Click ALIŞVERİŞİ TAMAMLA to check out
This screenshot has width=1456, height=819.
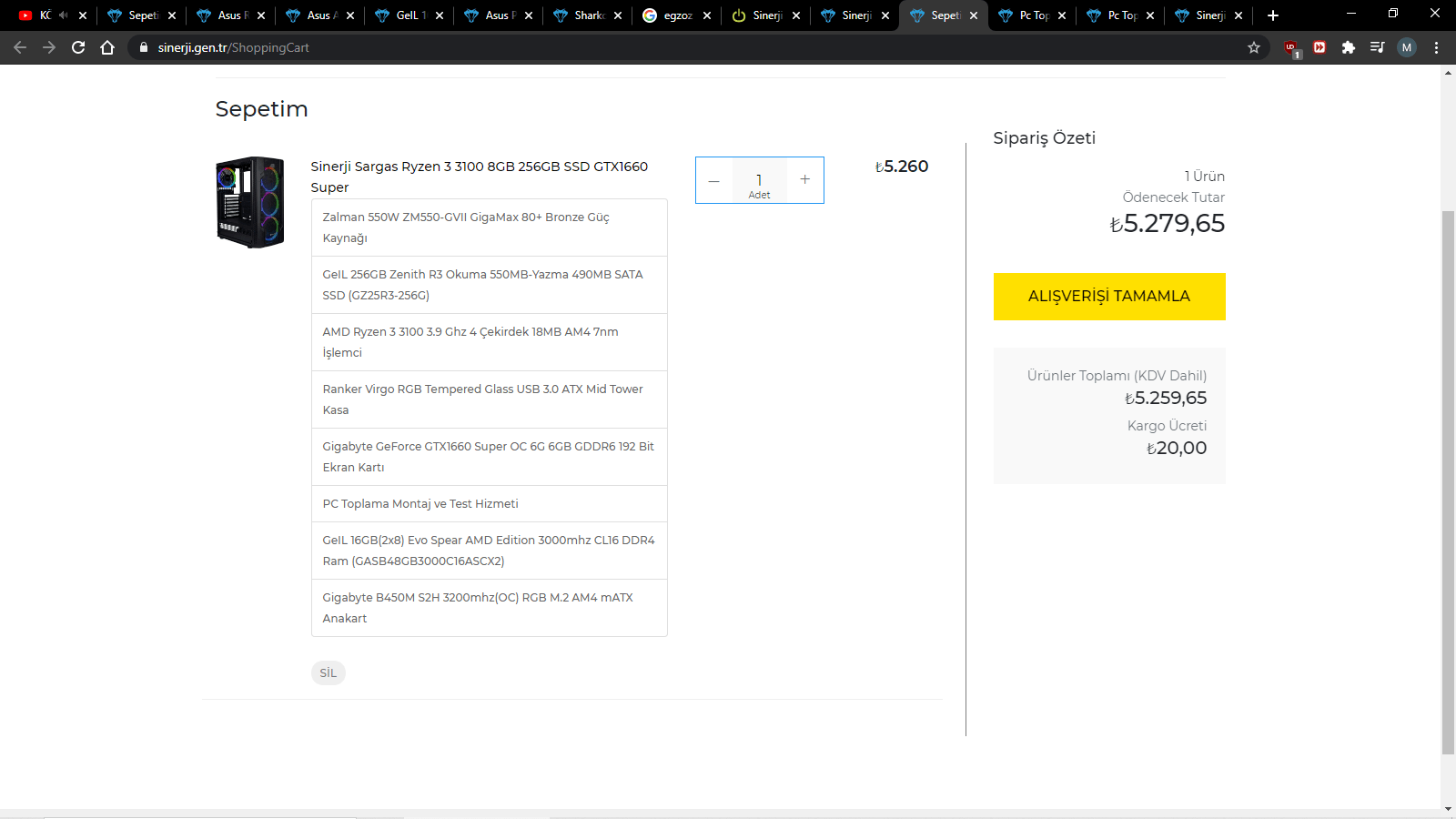coord(1109,297)
